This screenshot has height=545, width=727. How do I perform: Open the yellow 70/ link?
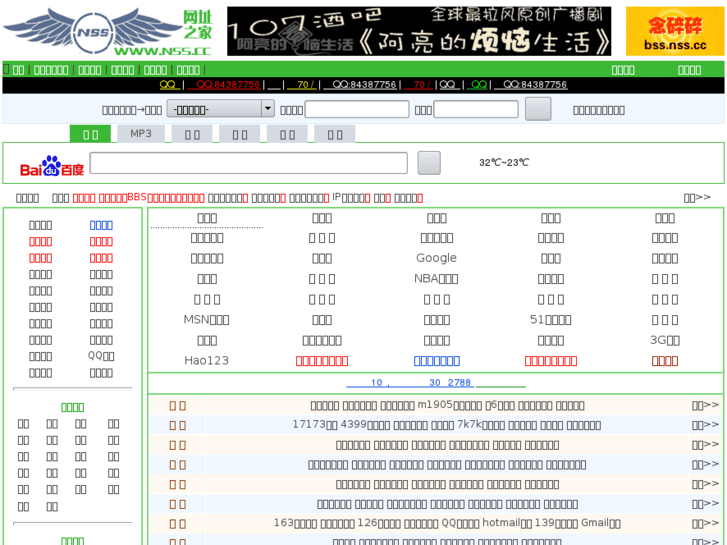tap(302, 84)
